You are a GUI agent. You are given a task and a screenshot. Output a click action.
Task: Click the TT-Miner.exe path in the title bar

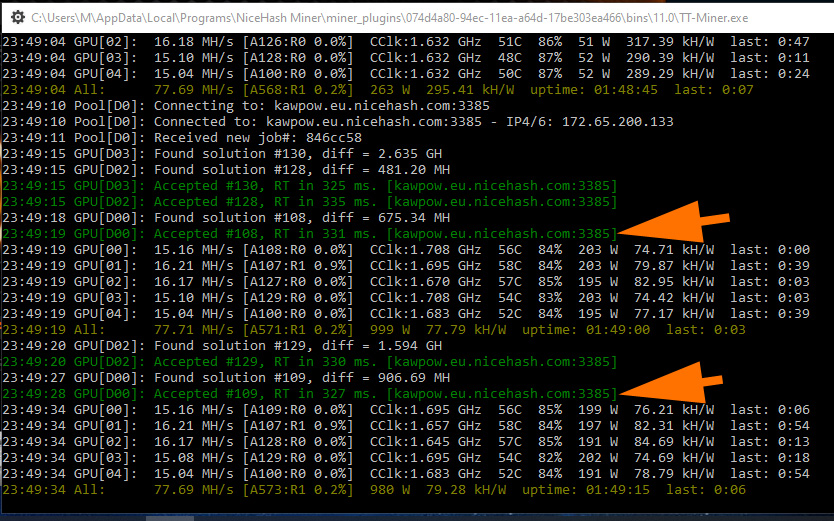tap(389, 18)
